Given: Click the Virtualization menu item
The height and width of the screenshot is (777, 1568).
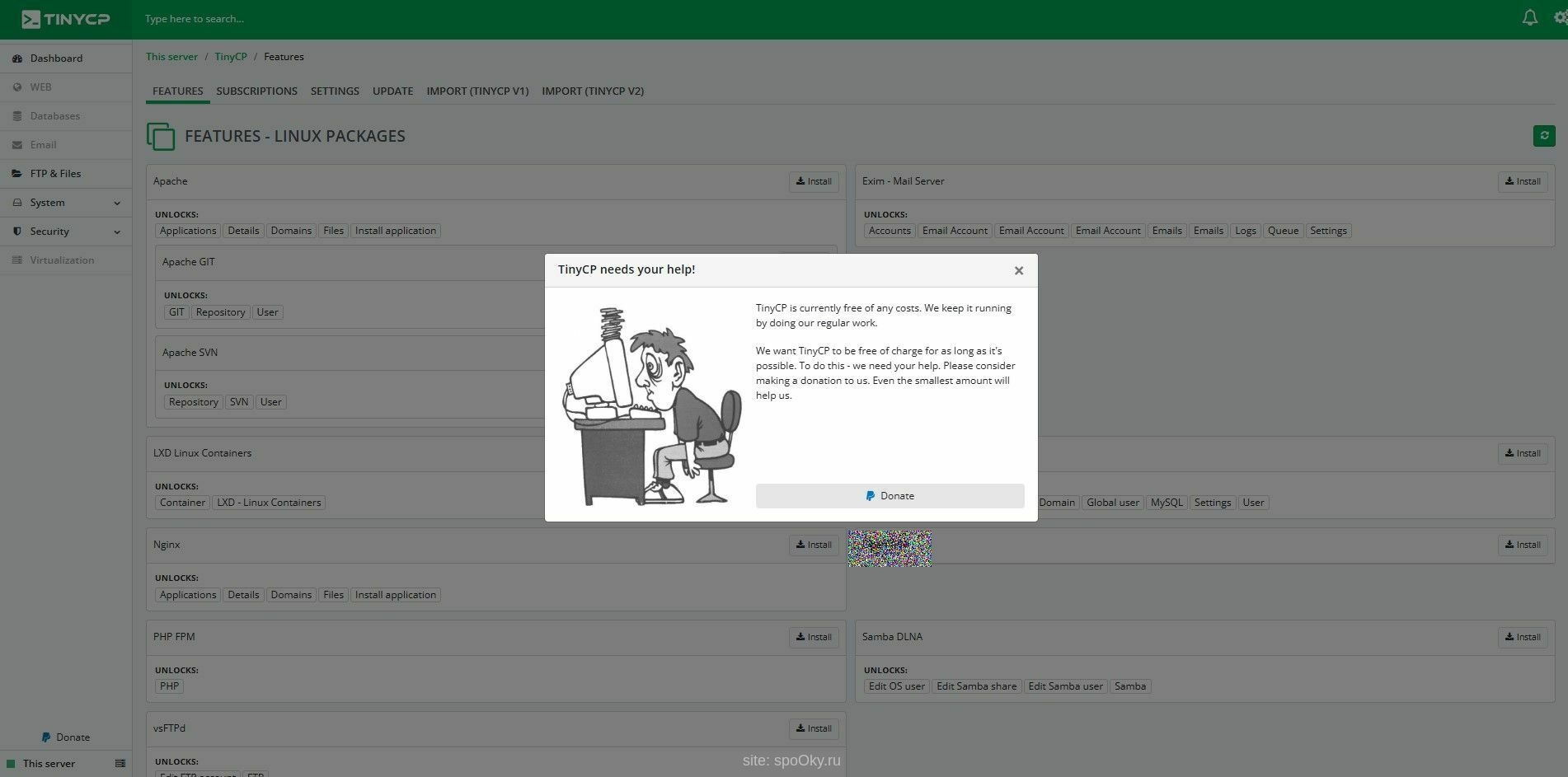Looking at the screenshot, I should (x=66, y=260).
